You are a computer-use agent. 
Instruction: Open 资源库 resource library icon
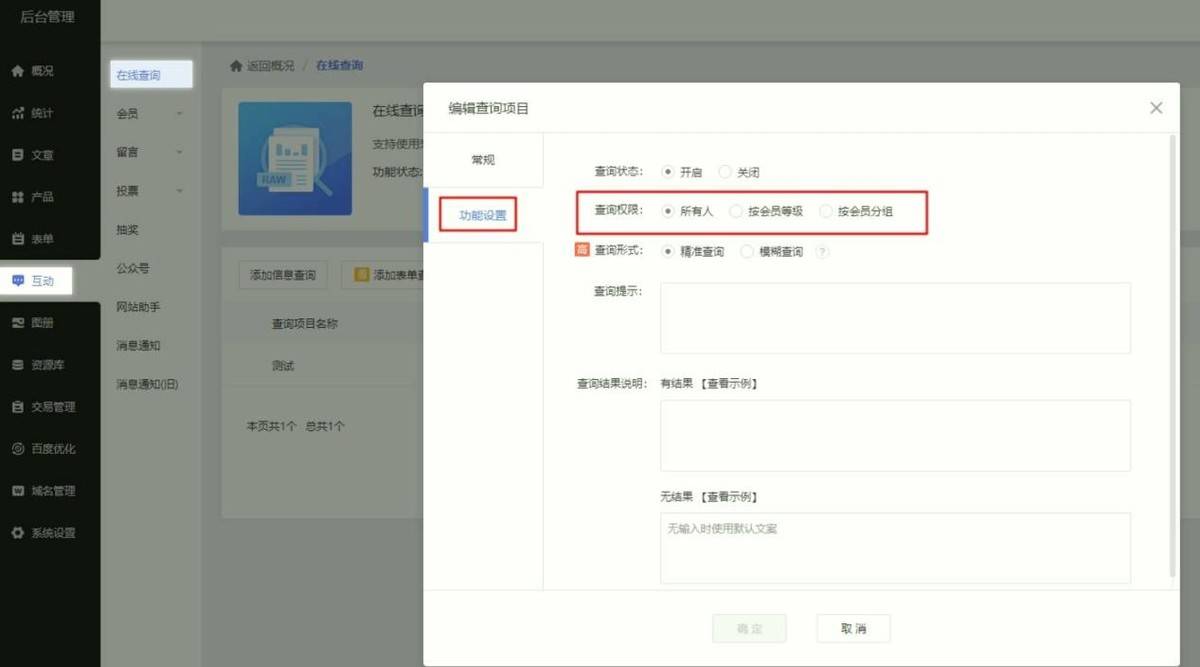click(x=17, y=365)
